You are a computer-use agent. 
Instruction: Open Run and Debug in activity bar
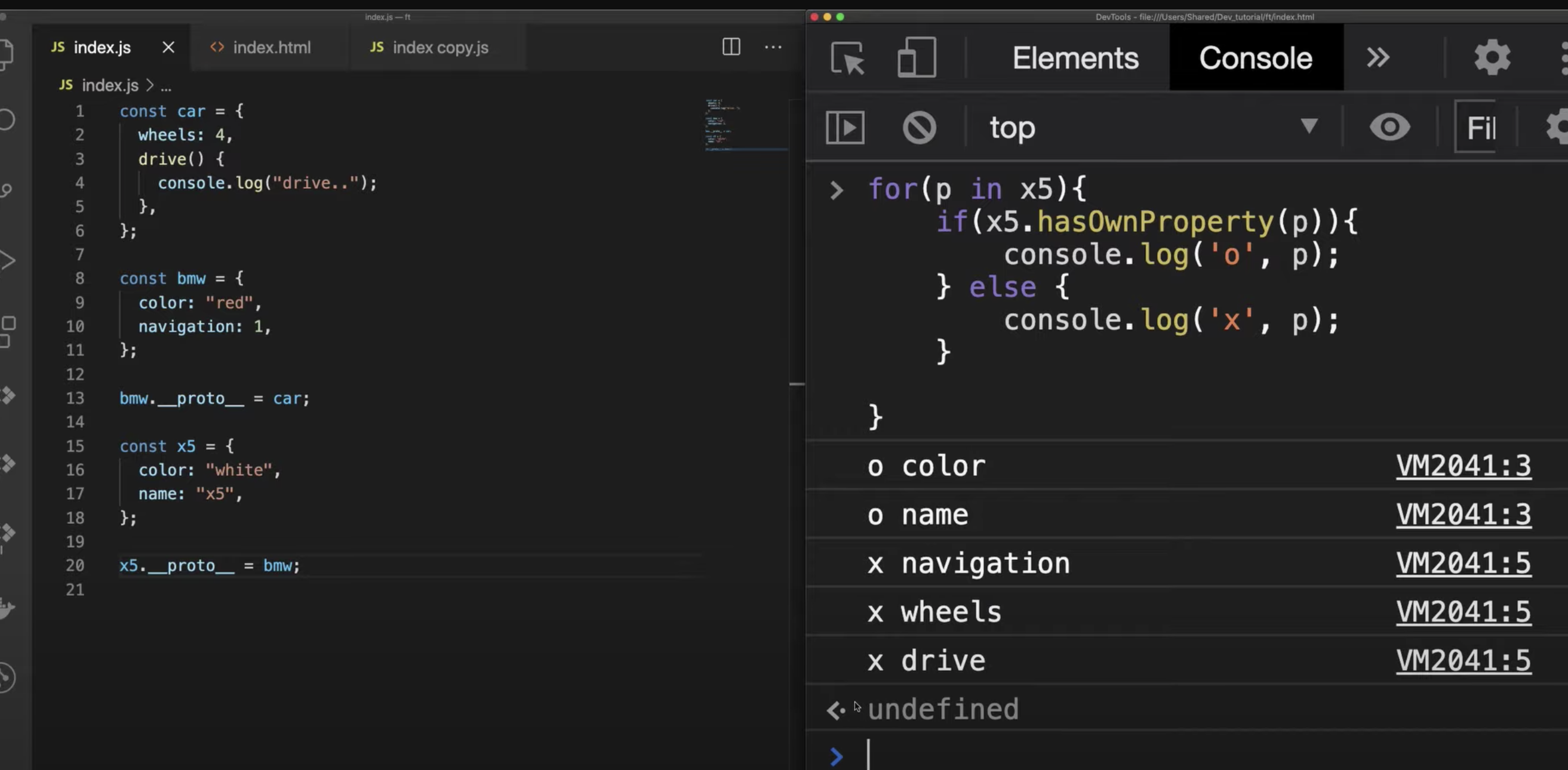pos(7,260)
